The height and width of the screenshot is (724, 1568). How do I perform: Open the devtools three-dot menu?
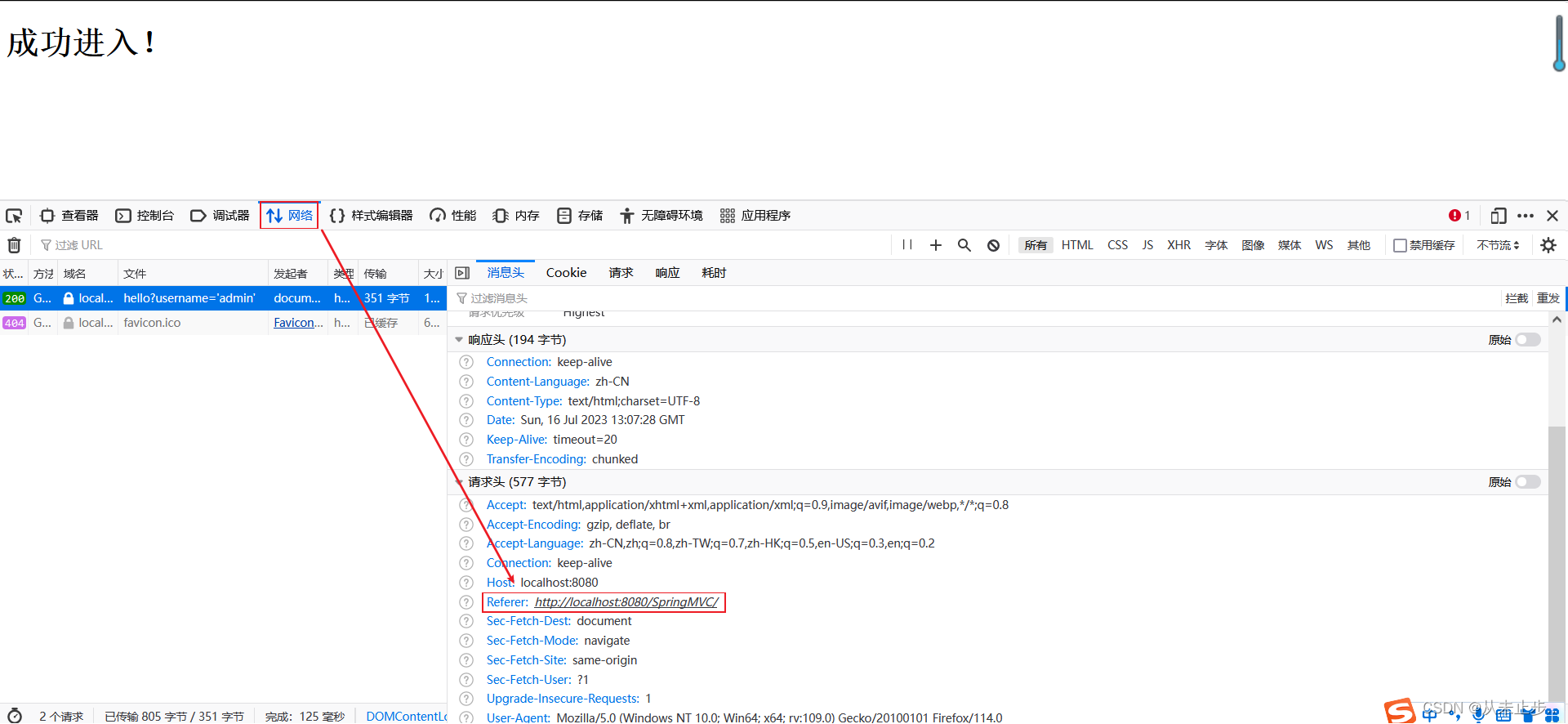point(1526,216)
